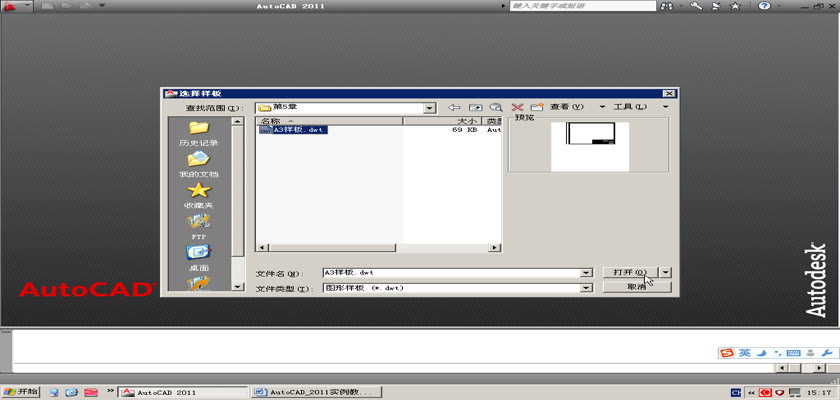Expand hidden tray icons arrow

(751, 393)
